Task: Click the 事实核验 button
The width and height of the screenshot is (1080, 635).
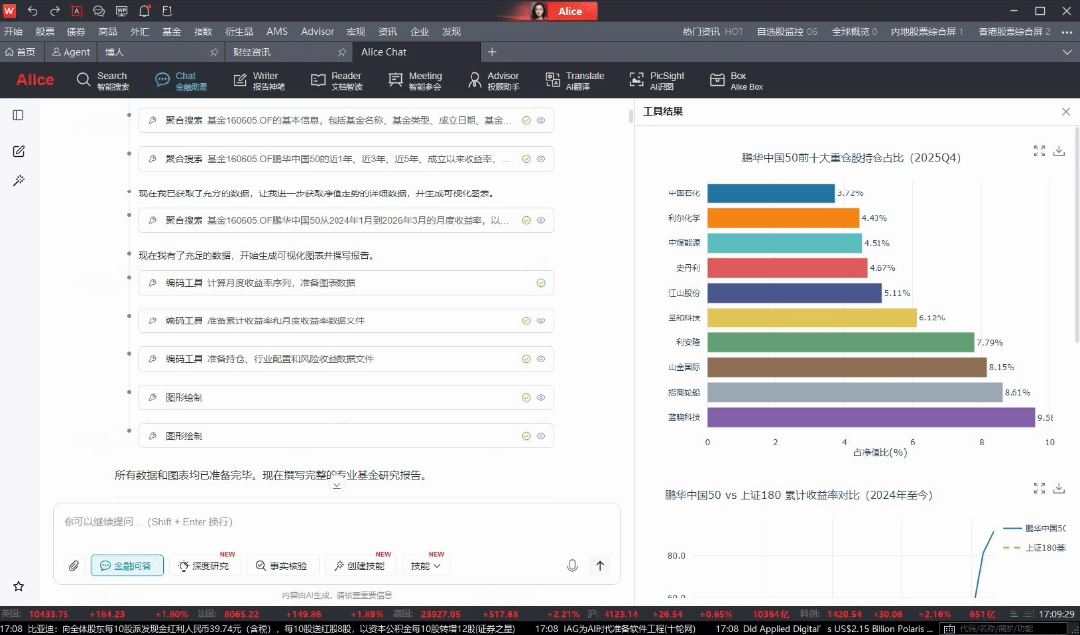Action: (x=283, y=566)
